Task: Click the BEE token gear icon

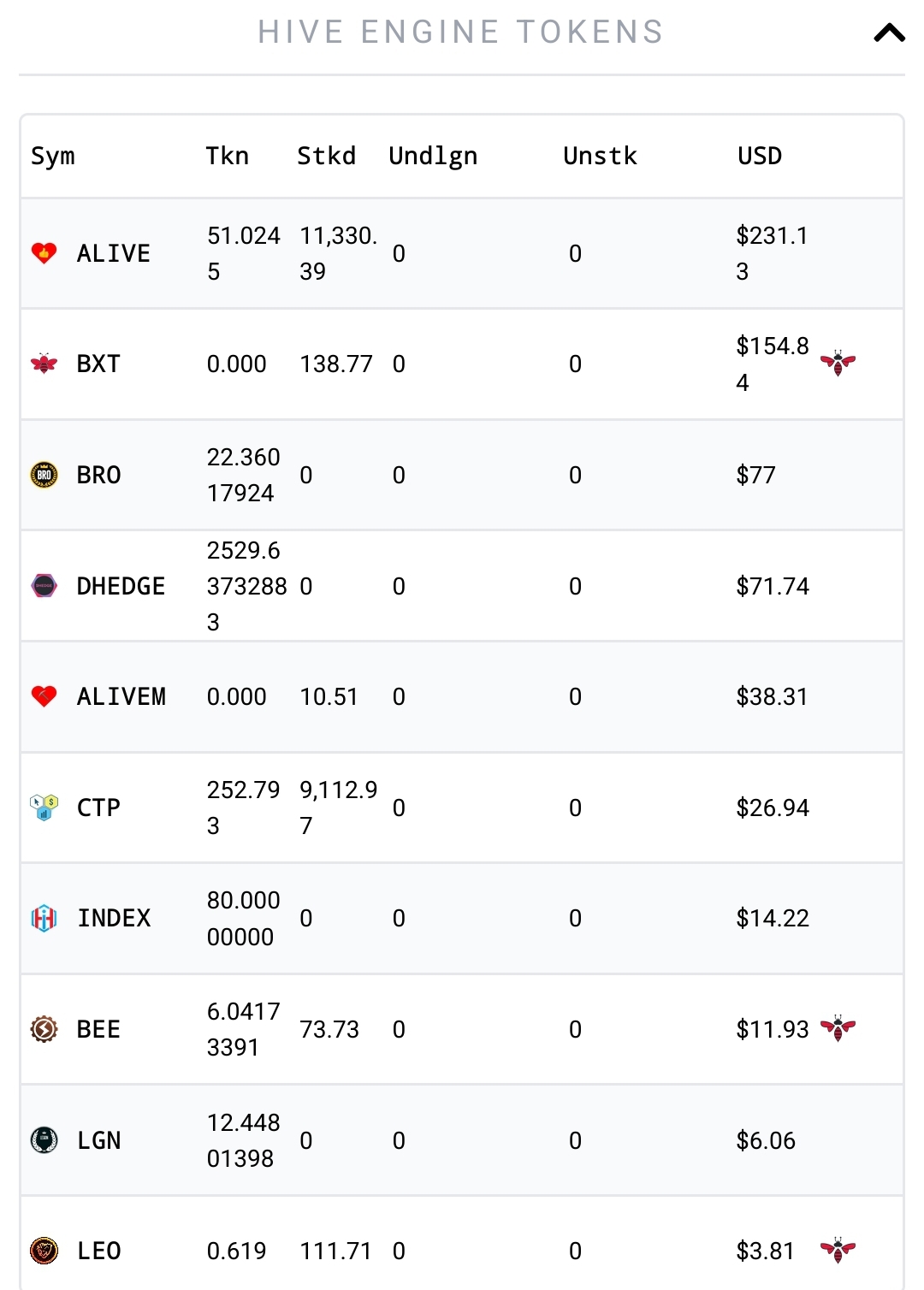Action: [x=44, y=1029]
